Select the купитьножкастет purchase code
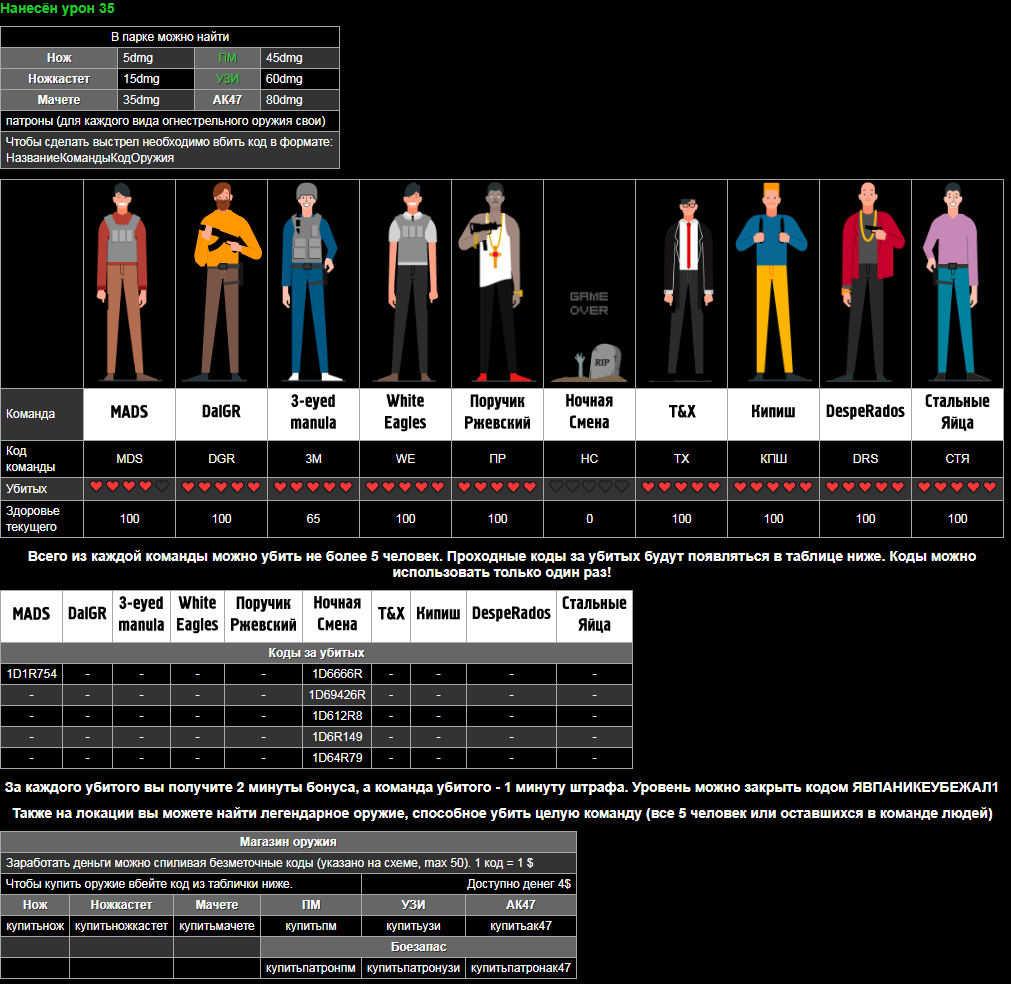The height and width of the screenshot is (984, 1011). click(122, 926)
